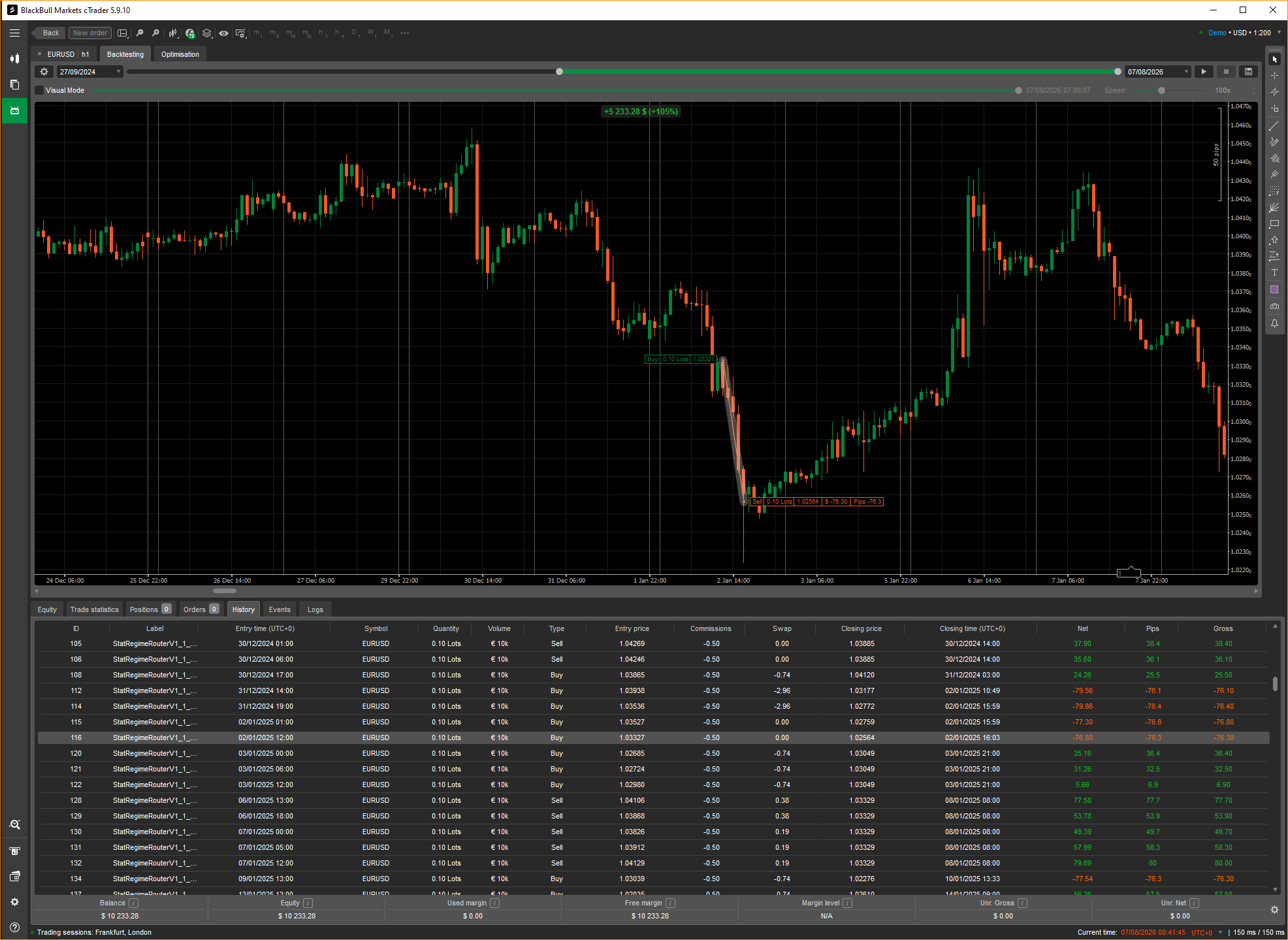Open the Copy section in left sidebar
This screenshot has width=1288, height=940.
14,84
